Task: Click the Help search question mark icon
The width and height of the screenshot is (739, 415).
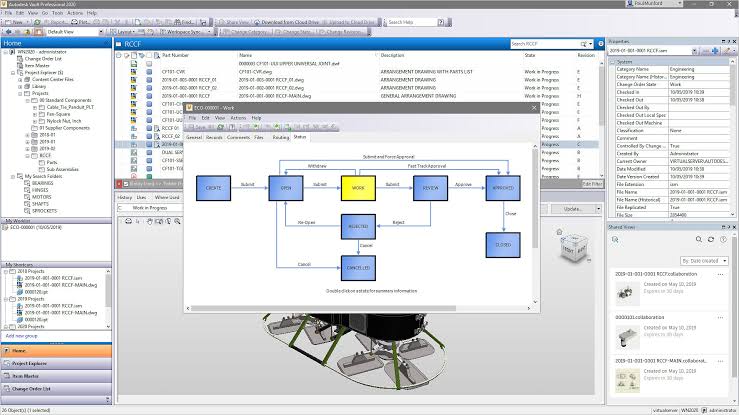Action: point(441,22)
